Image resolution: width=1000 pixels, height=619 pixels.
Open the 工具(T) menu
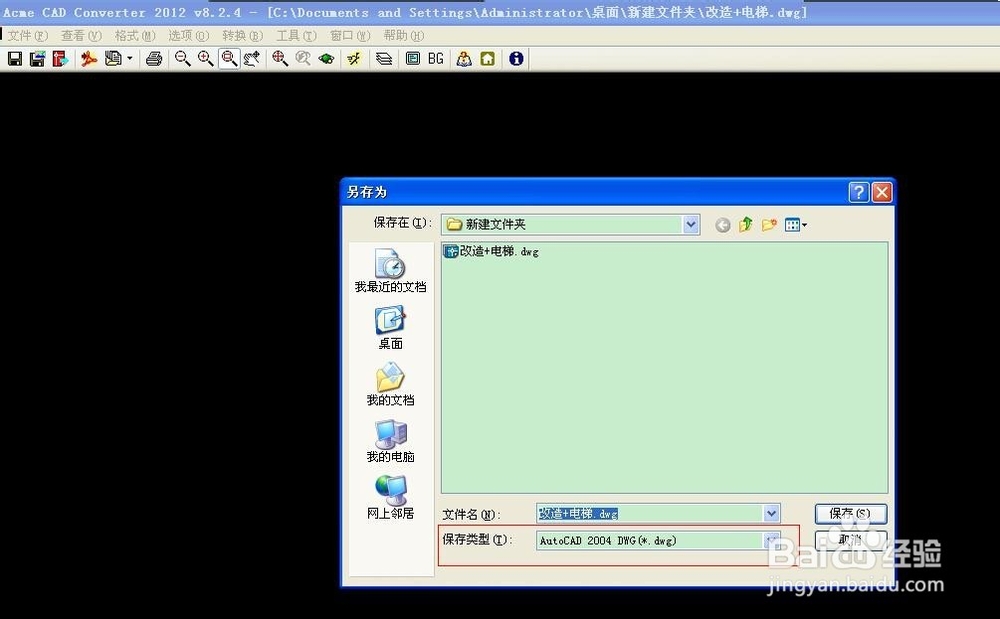(x=297, y=36)
